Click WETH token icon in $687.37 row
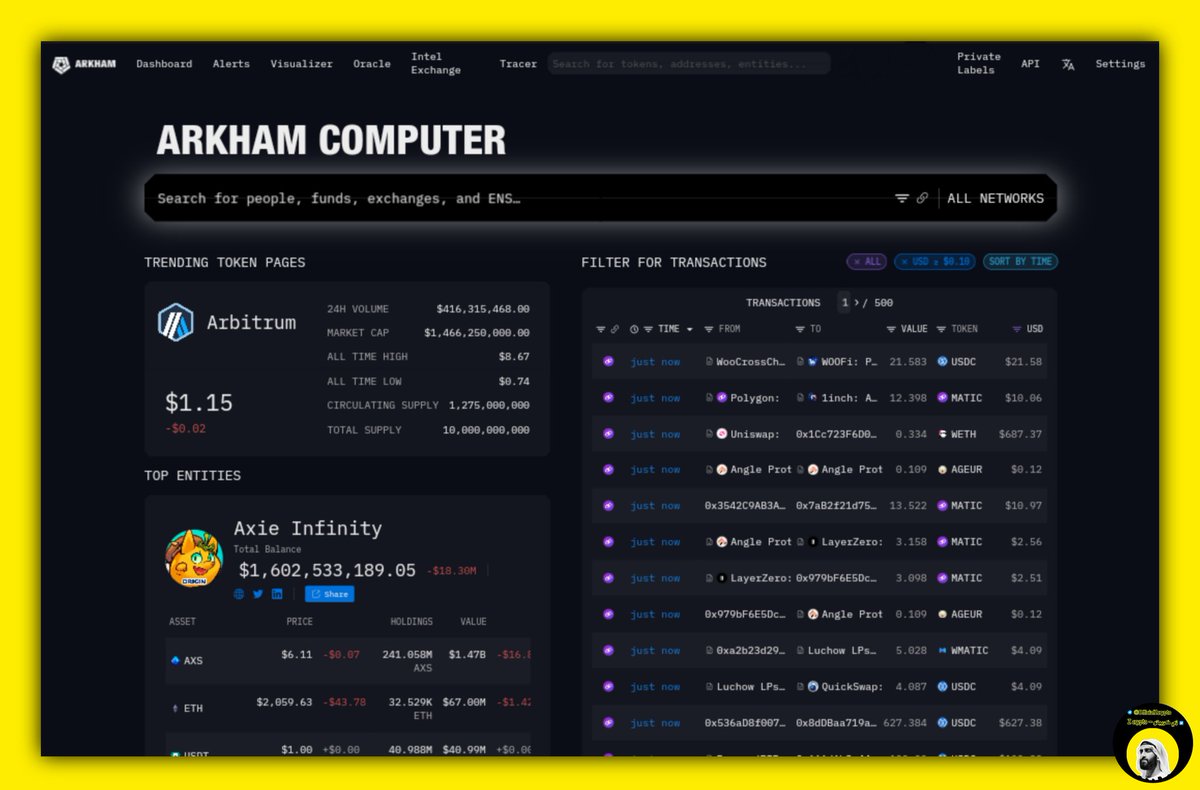 coord(942,434)
